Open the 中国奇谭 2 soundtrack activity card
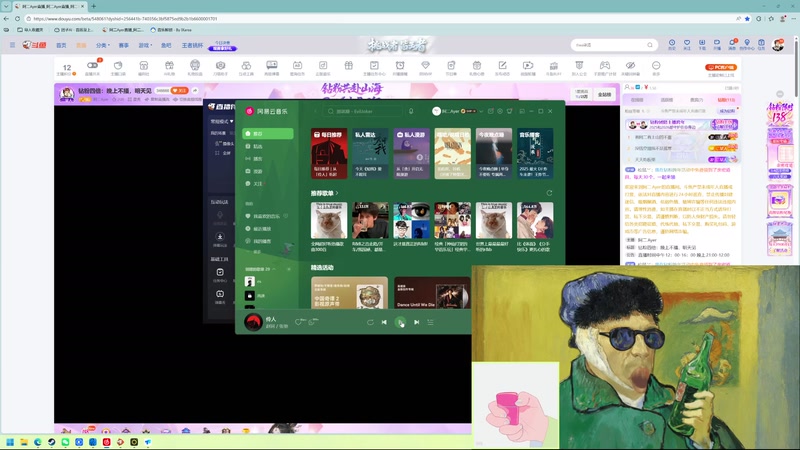The image size is (800, 450). 349,292
